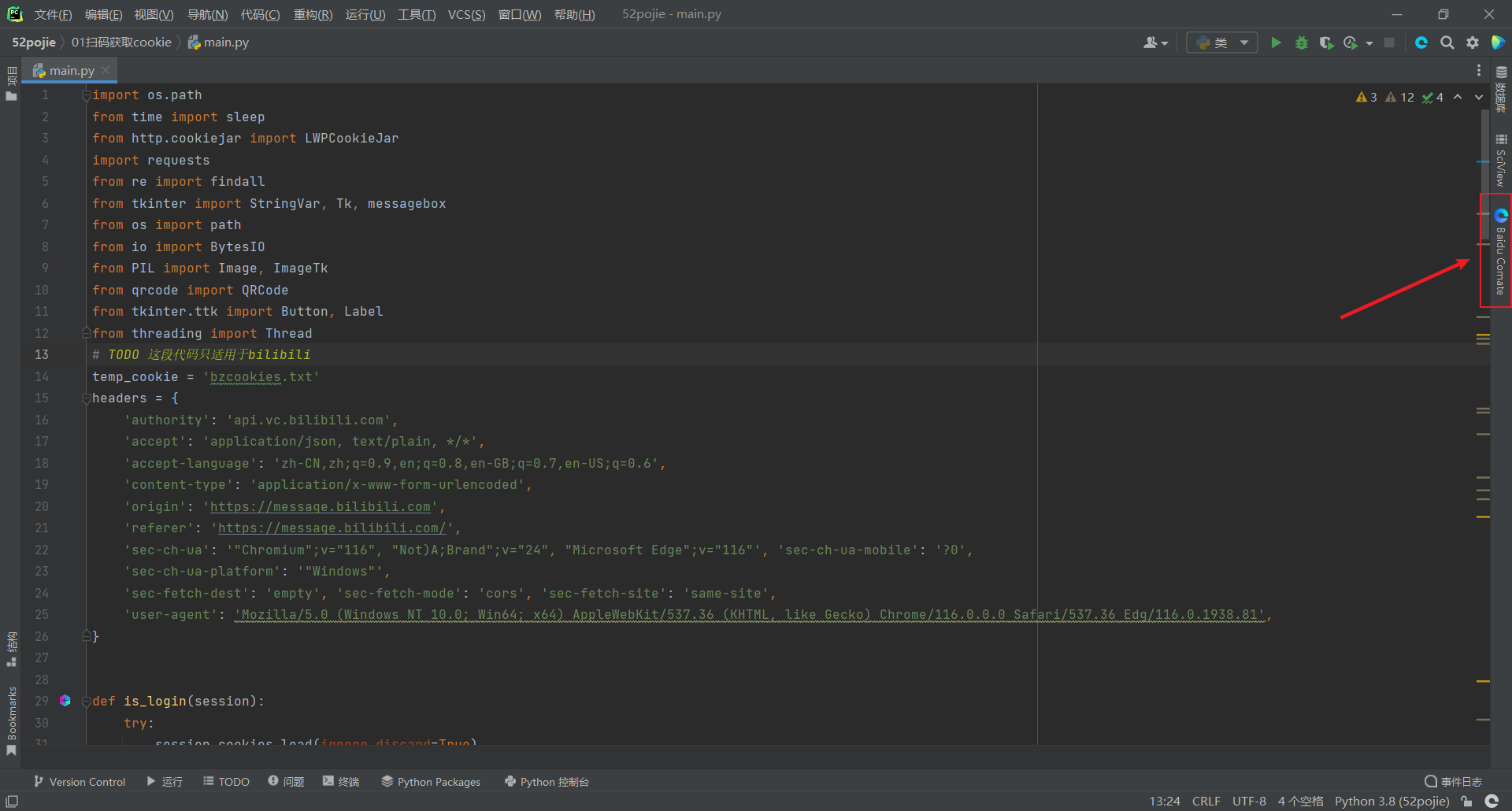1512x811 pixels.
Task: Go to next highlighted problem arrow
Action: pos(1479,97)
